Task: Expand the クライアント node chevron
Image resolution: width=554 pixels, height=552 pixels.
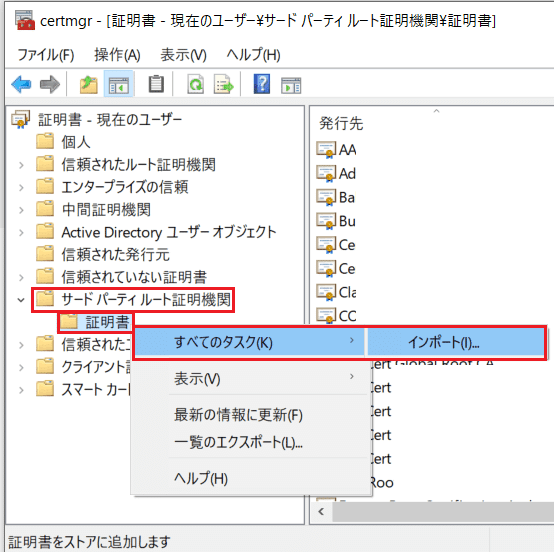Action: point(21,368)
